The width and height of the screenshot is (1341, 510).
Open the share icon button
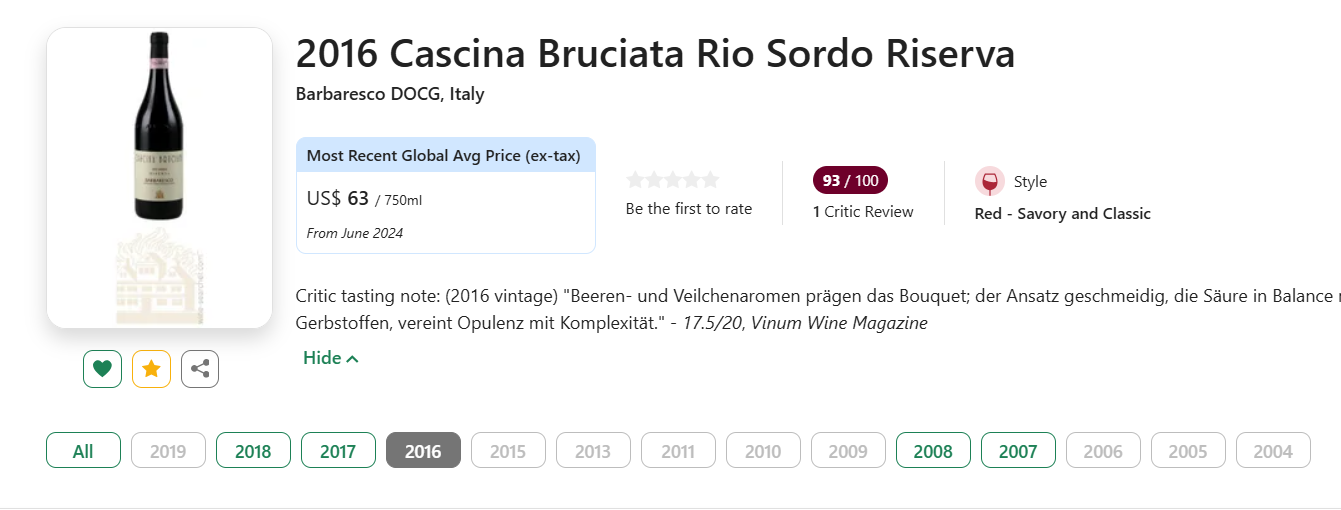(x=200, y=369)
